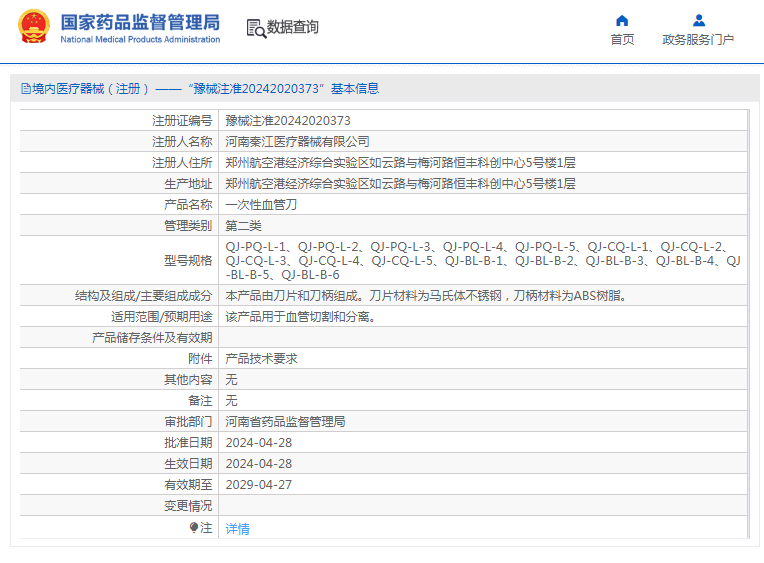This screenshot has height=563, width=764.
Task: Click the 产品名称 label
Action: click(x=188, y=204)
